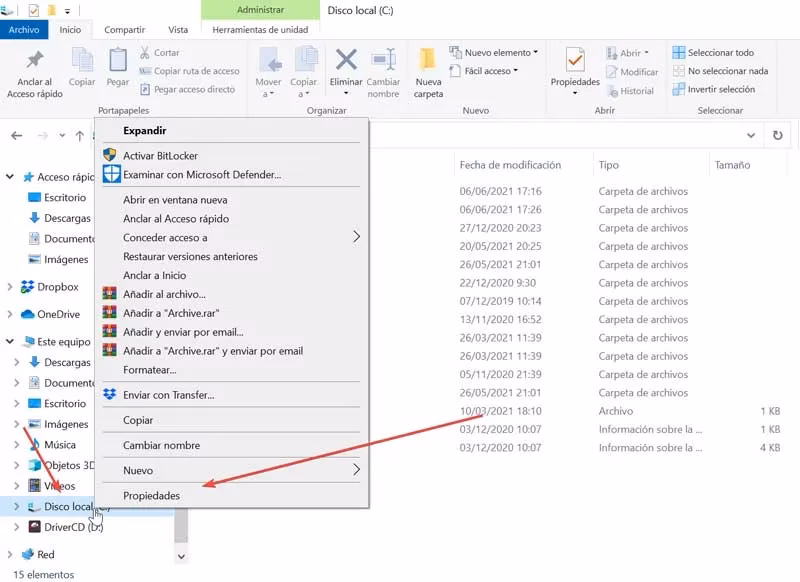Click Invertir selección button
800x582 pixels.
coord(714,89)
